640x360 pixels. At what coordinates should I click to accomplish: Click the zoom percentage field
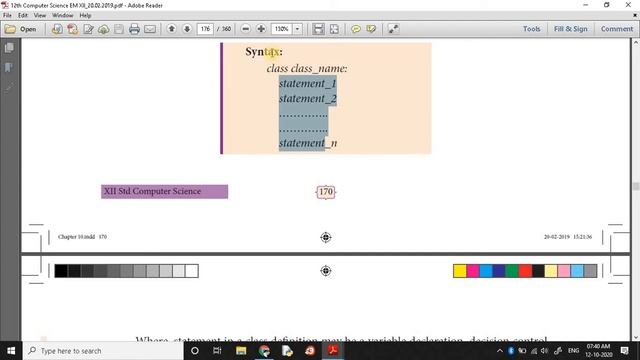[282, 29]
